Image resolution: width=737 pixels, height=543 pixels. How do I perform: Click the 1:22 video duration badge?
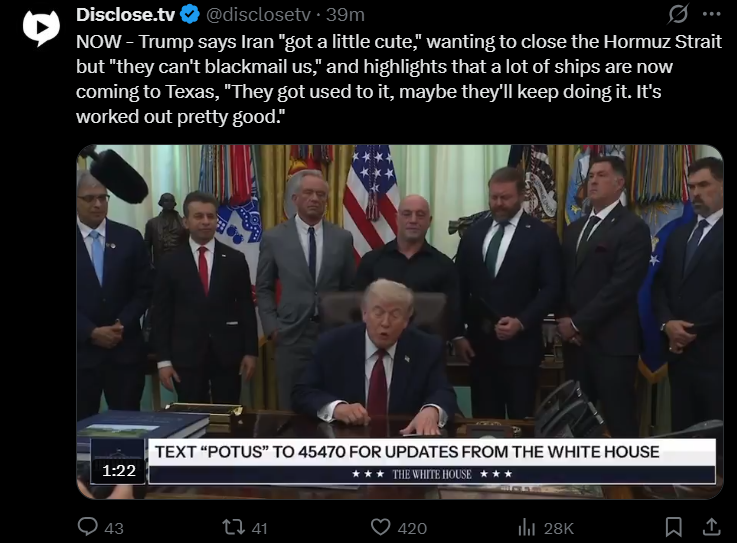click(119, 470)
